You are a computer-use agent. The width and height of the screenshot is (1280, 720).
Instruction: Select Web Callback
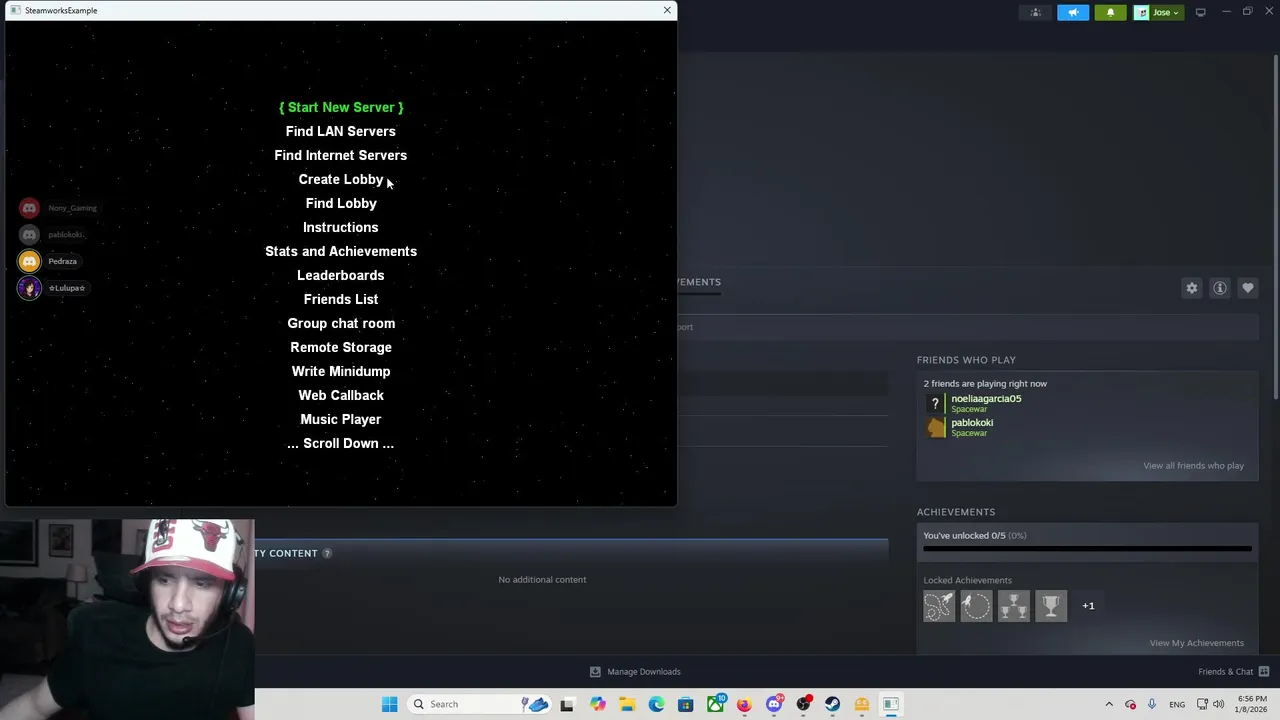[x=341, y=395]
